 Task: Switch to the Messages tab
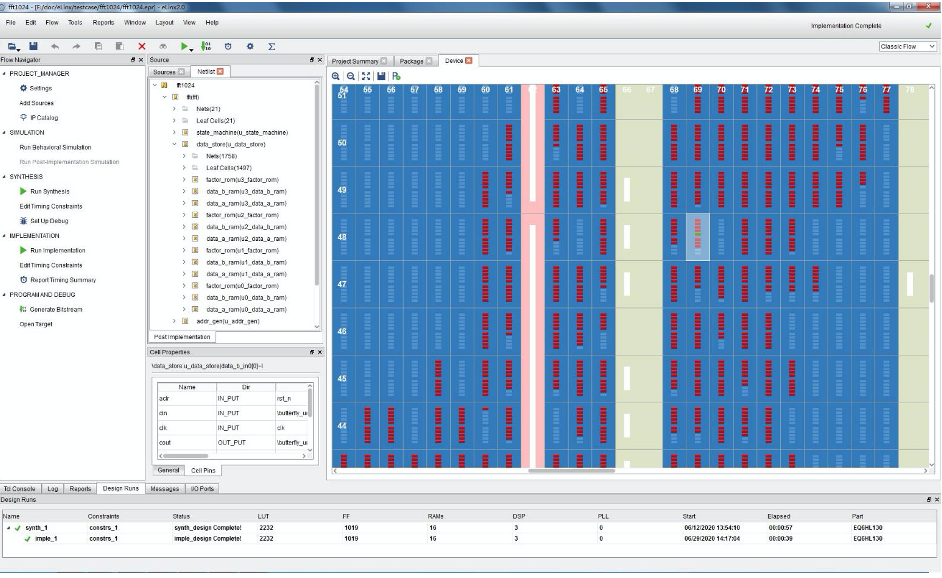[x=164, y=489]
